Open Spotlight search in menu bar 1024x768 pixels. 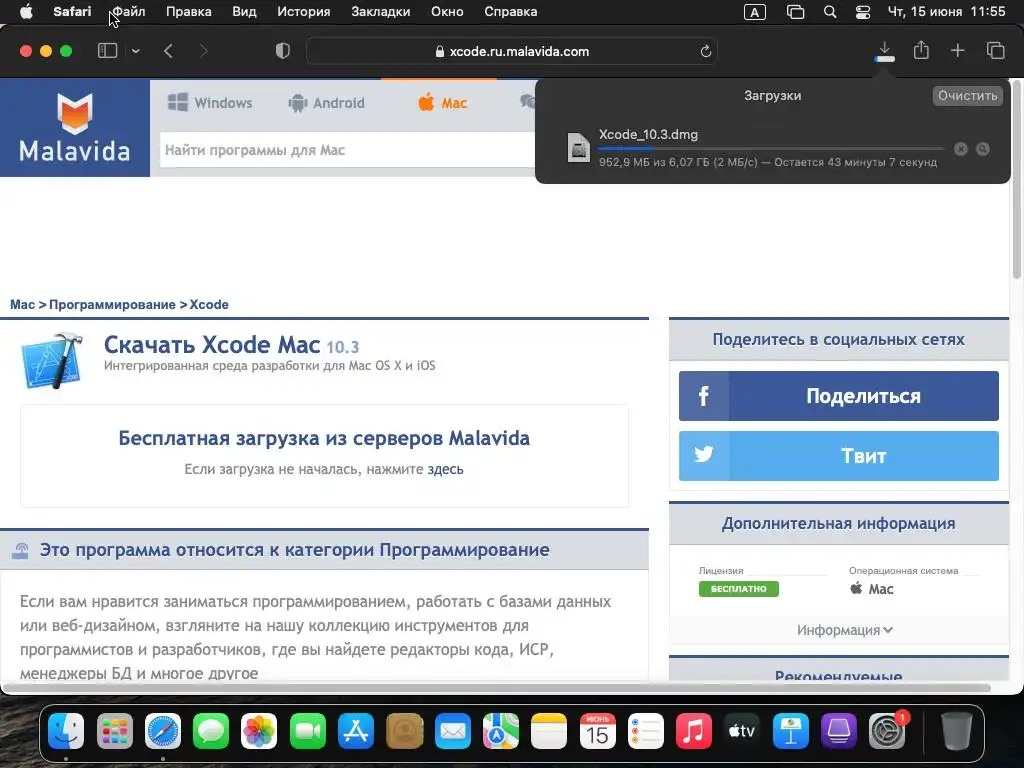(x=830, y=12)
